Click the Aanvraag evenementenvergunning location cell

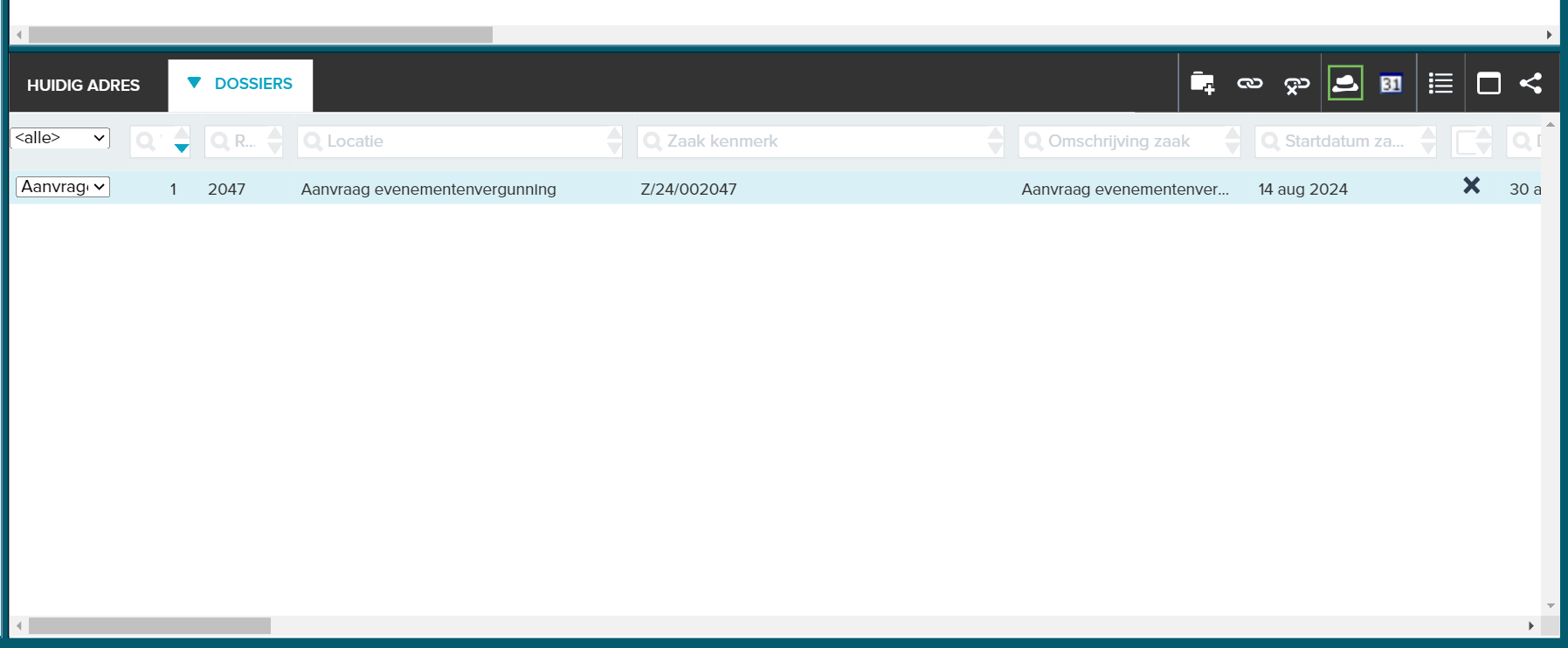[428, 190]
